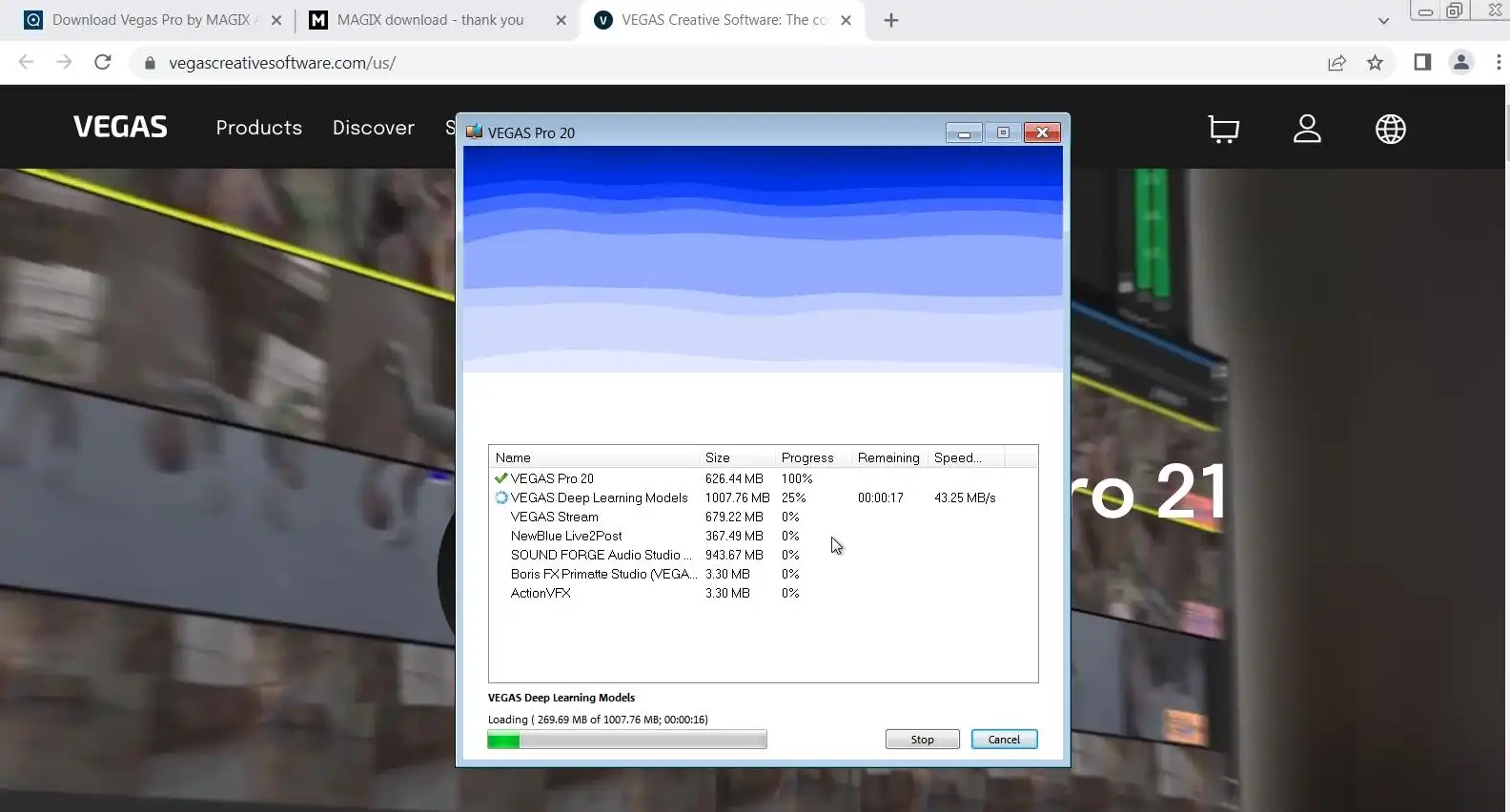Click the loading spinner beside VEGAS Deep Learning Models
1510x812 pixels.
point(501,497)
